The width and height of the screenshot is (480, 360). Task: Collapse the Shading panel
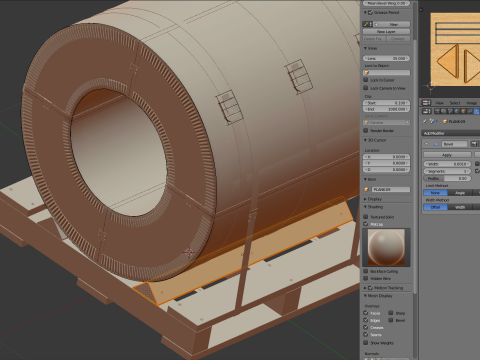click(x=365, y=207)
